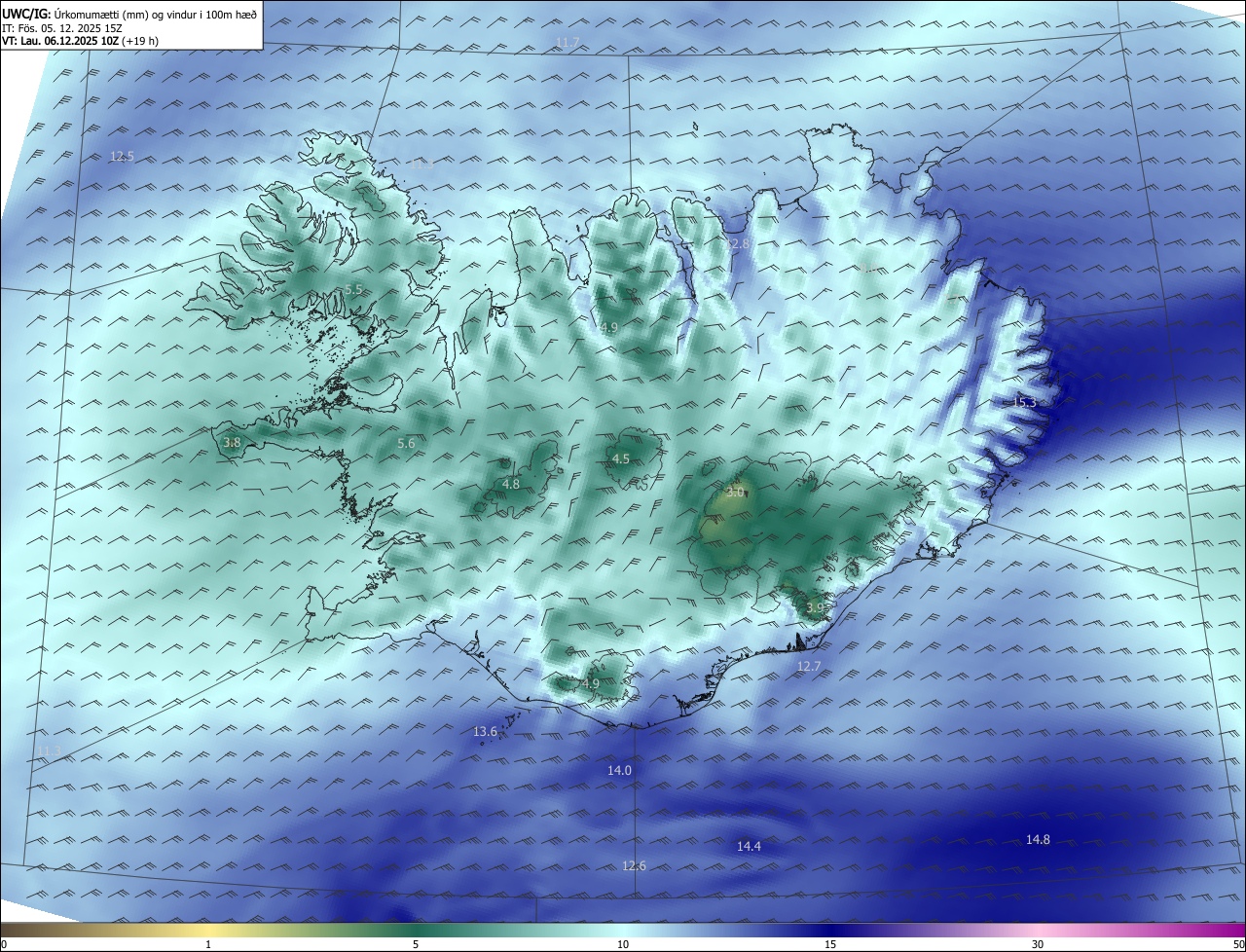Click the 4.8 value label on the map
Viewport: 1246px width, 952px height.
pos(511,484)
